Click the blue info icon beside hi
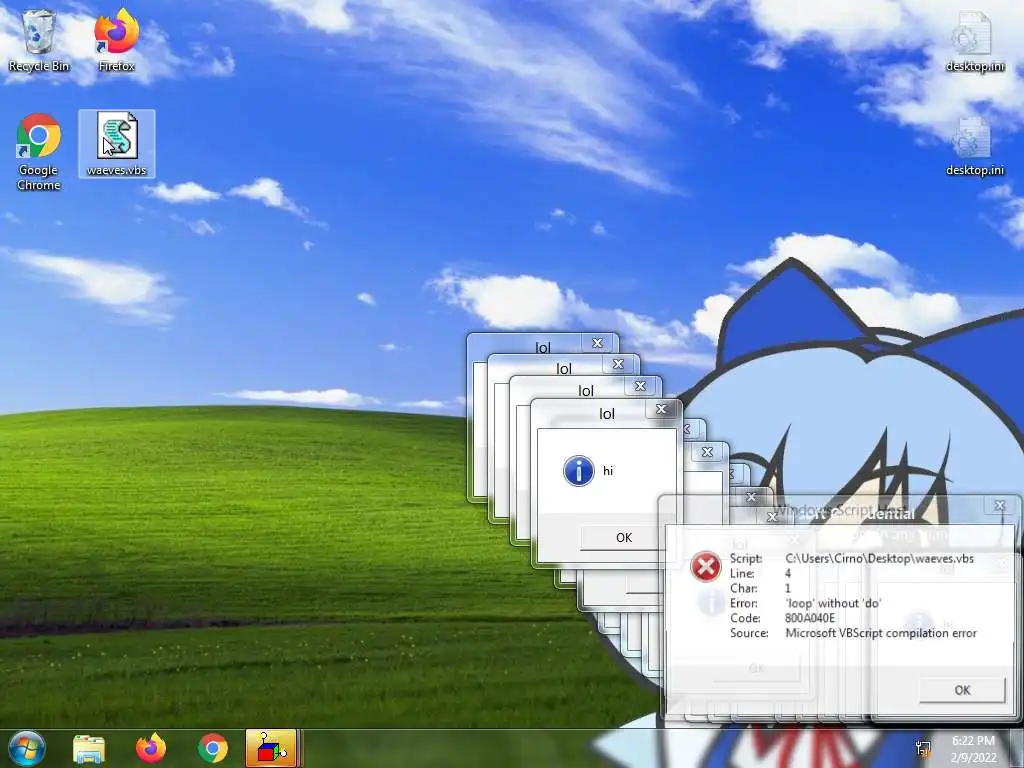Viewport: 1024px width, 768px height. click(x=579, y=471)
